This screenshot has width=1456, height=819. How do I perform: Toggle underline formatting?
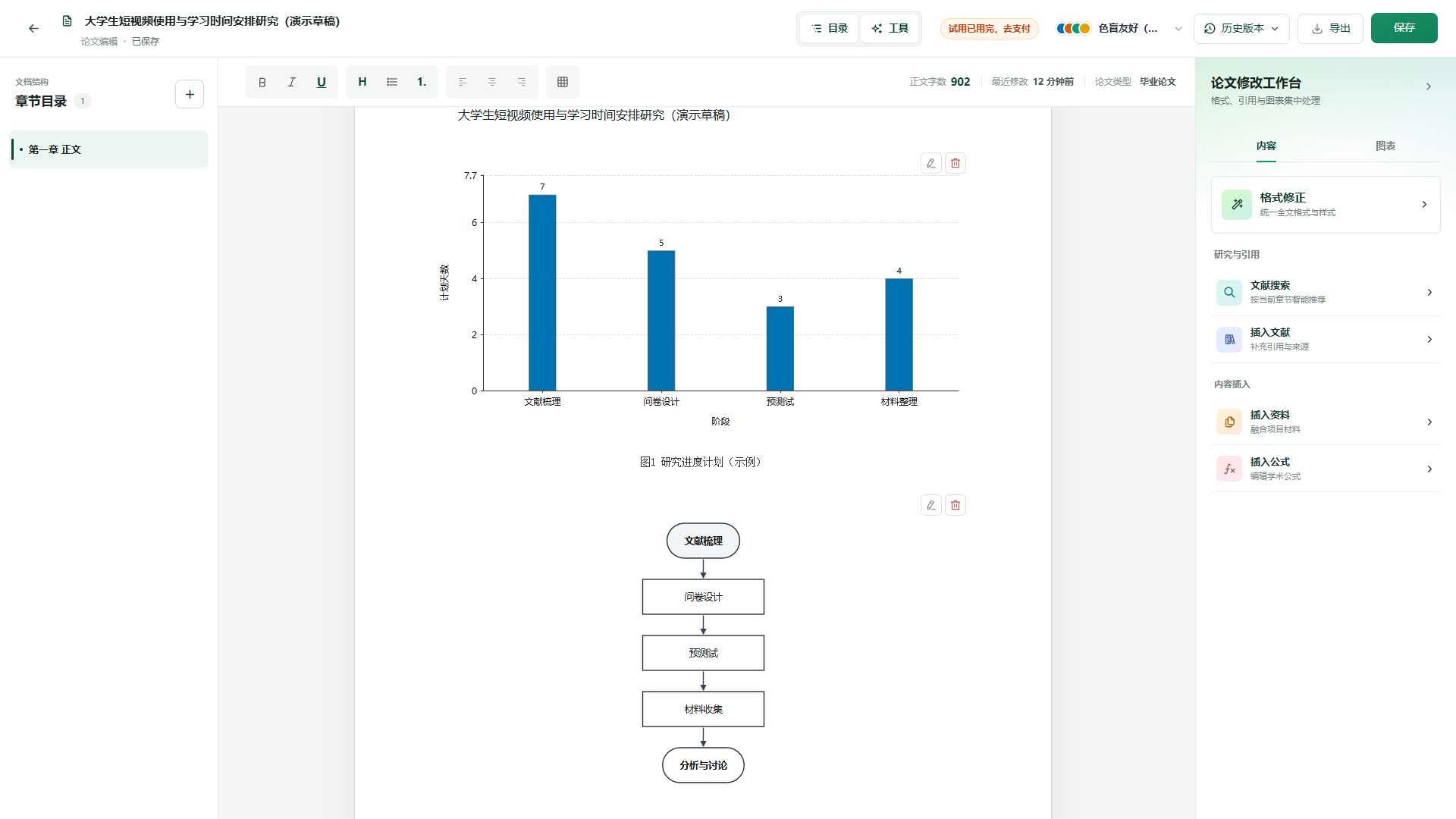click(x=322, y=82)
